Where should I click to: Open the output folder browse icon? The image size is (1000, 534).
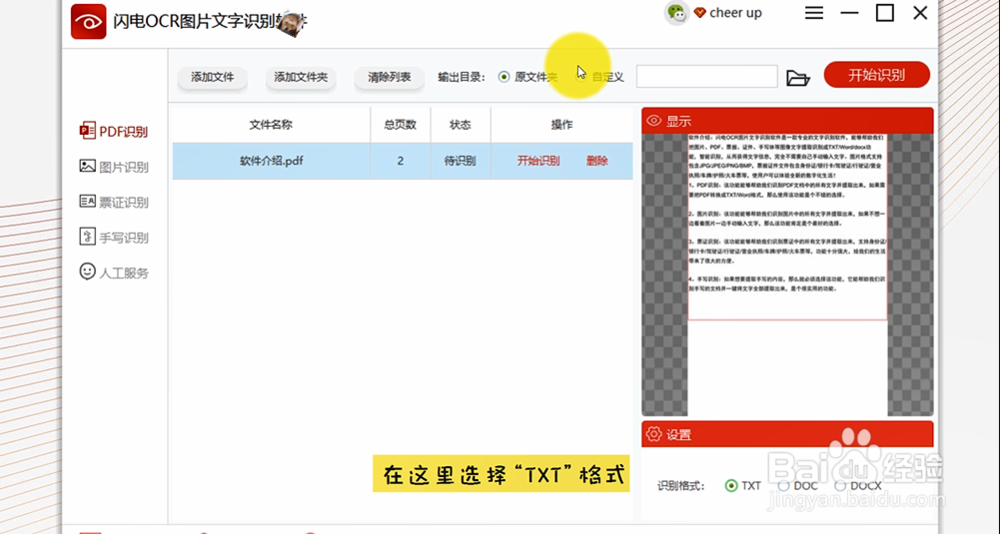click(798, 78)
